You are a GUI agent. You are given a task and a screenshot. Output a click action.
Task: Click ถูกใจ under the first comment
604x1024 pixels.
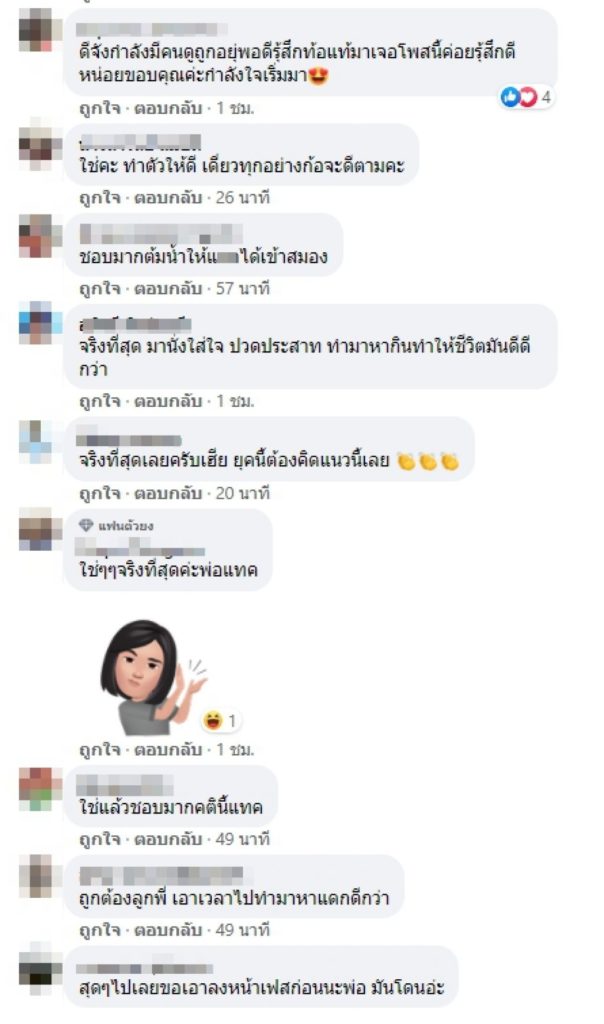(x=100, y=108)
